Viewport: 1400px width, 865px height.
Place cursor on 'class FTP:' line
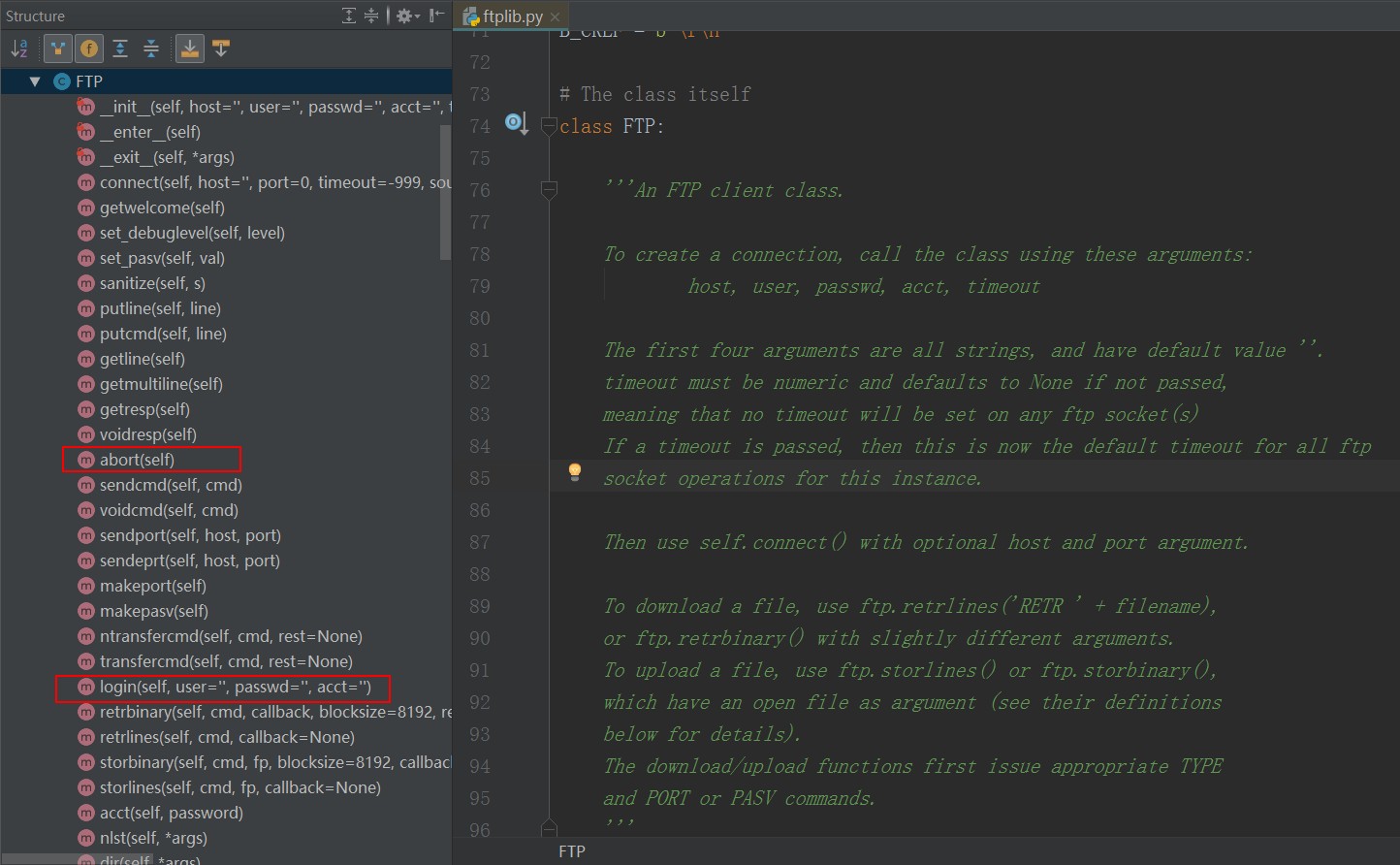coord(612,126)
